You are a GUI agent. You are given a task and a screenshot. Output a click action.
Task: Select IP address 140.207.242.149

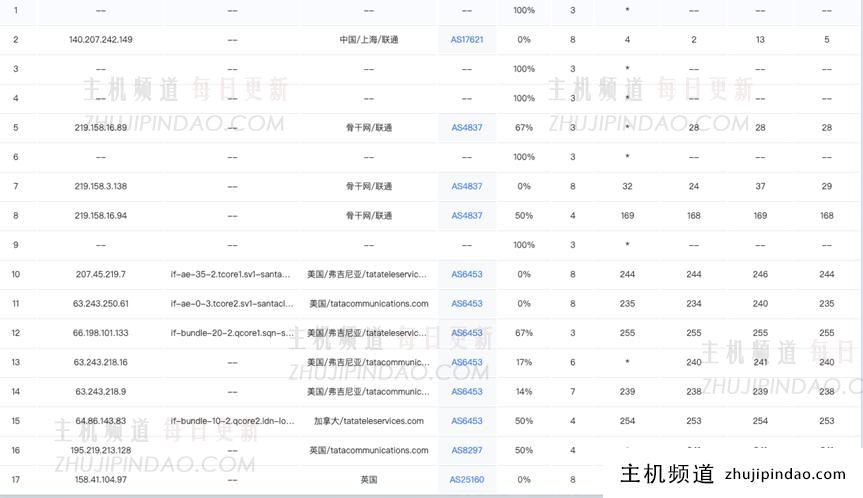click(x=101, y=40)
